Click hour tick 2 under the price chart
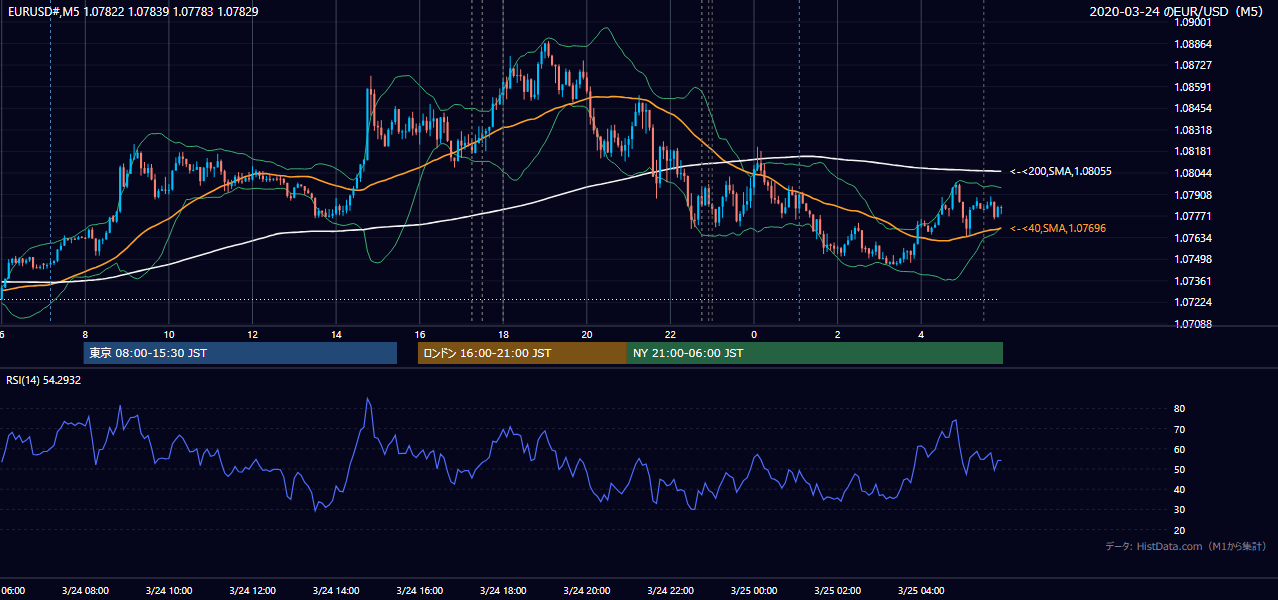 (837, 334)
